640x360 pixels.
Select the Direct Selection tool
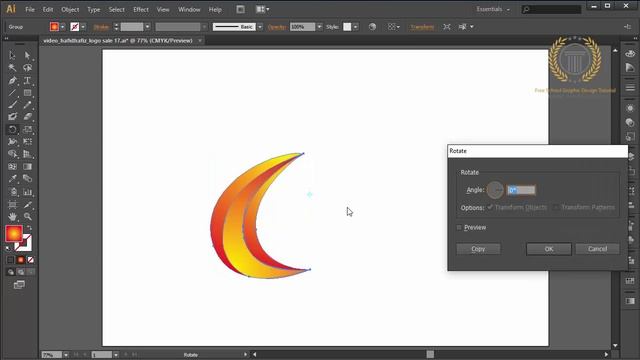27,55
